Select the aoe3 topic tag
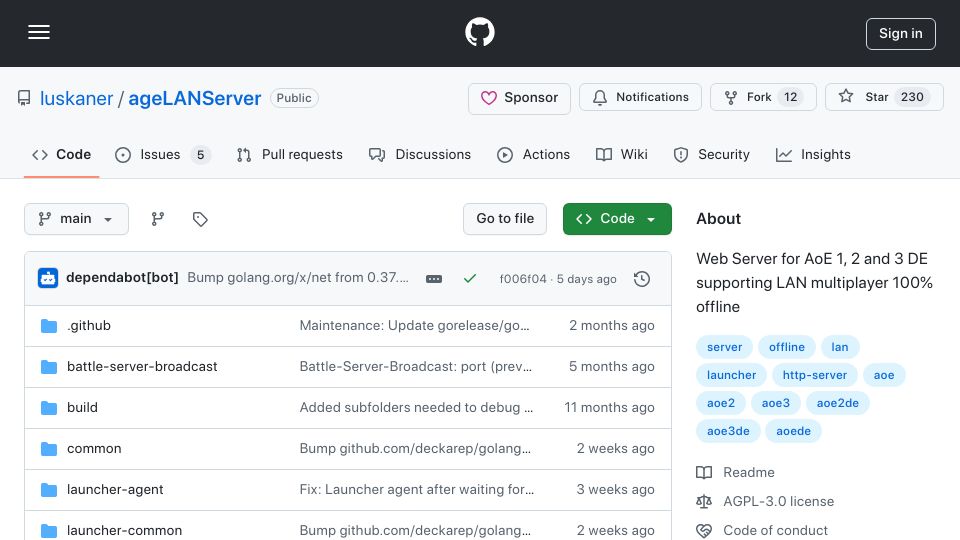Viewport: 960px width, 540px height. [x=775, y=403]
